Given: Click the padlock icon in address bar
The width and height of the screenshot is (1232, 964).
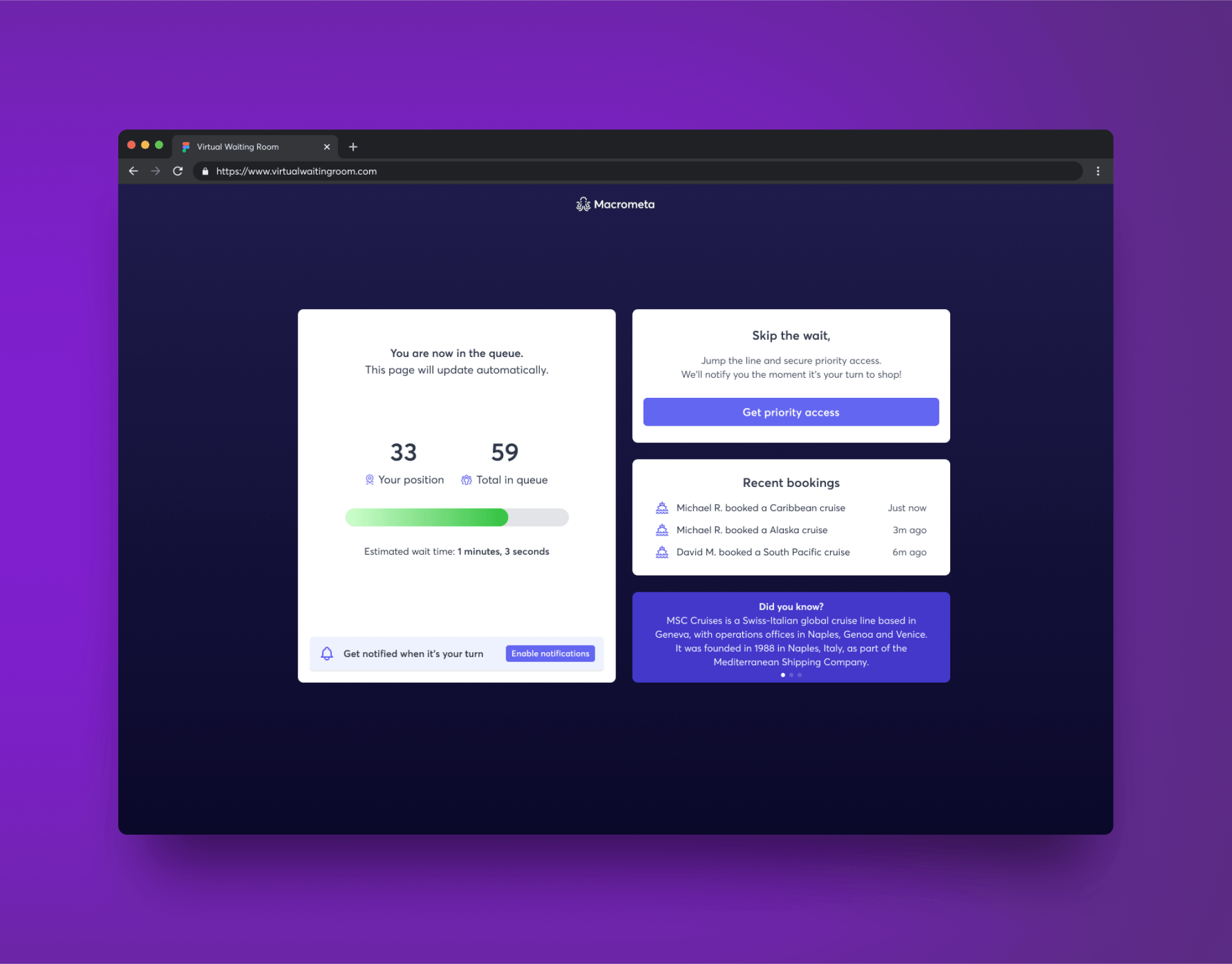Looking at the screenshot, I should 206,171.
